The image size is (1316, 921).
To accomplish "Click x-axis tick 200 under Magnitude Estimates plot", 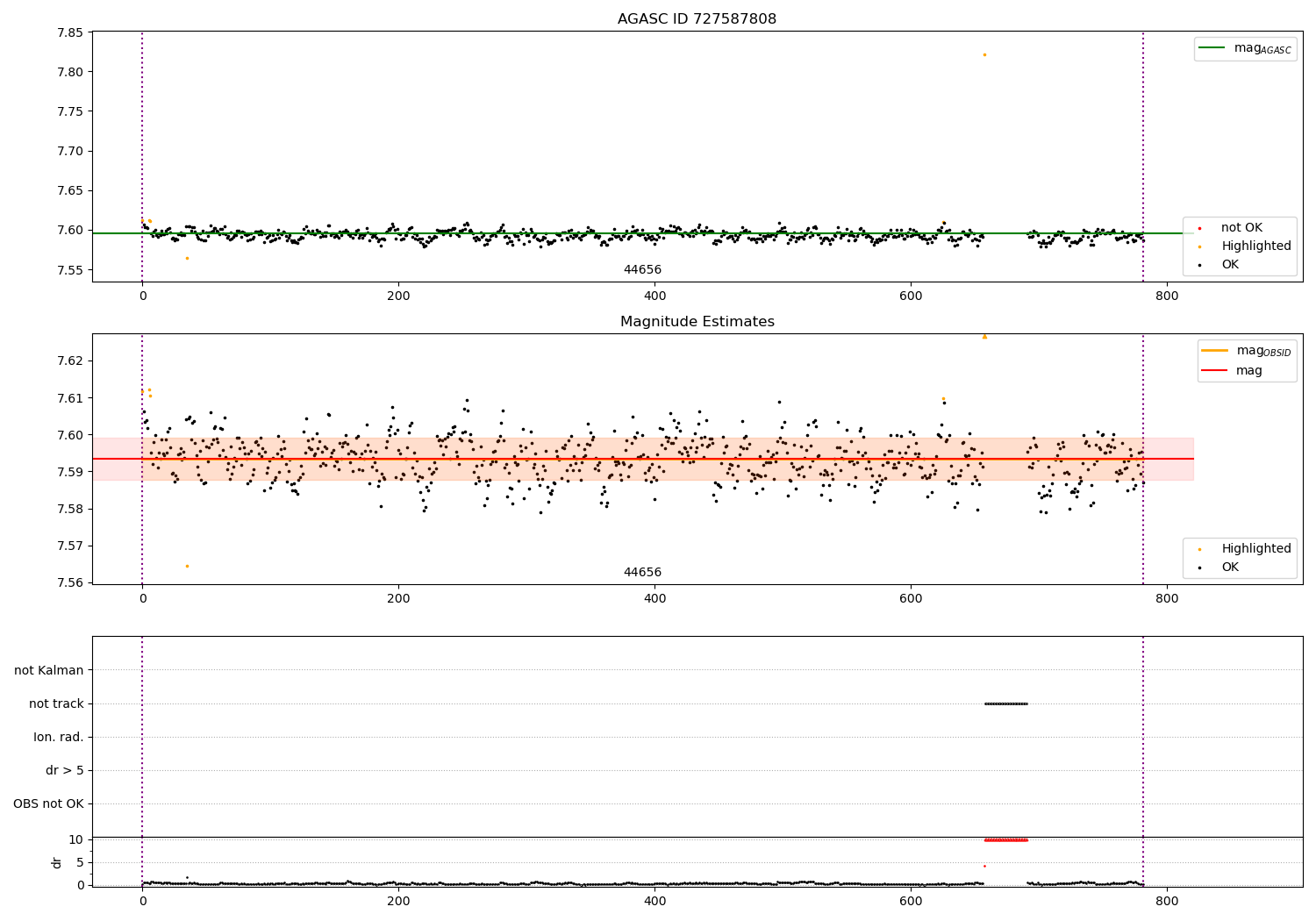I will coord(398,599).
